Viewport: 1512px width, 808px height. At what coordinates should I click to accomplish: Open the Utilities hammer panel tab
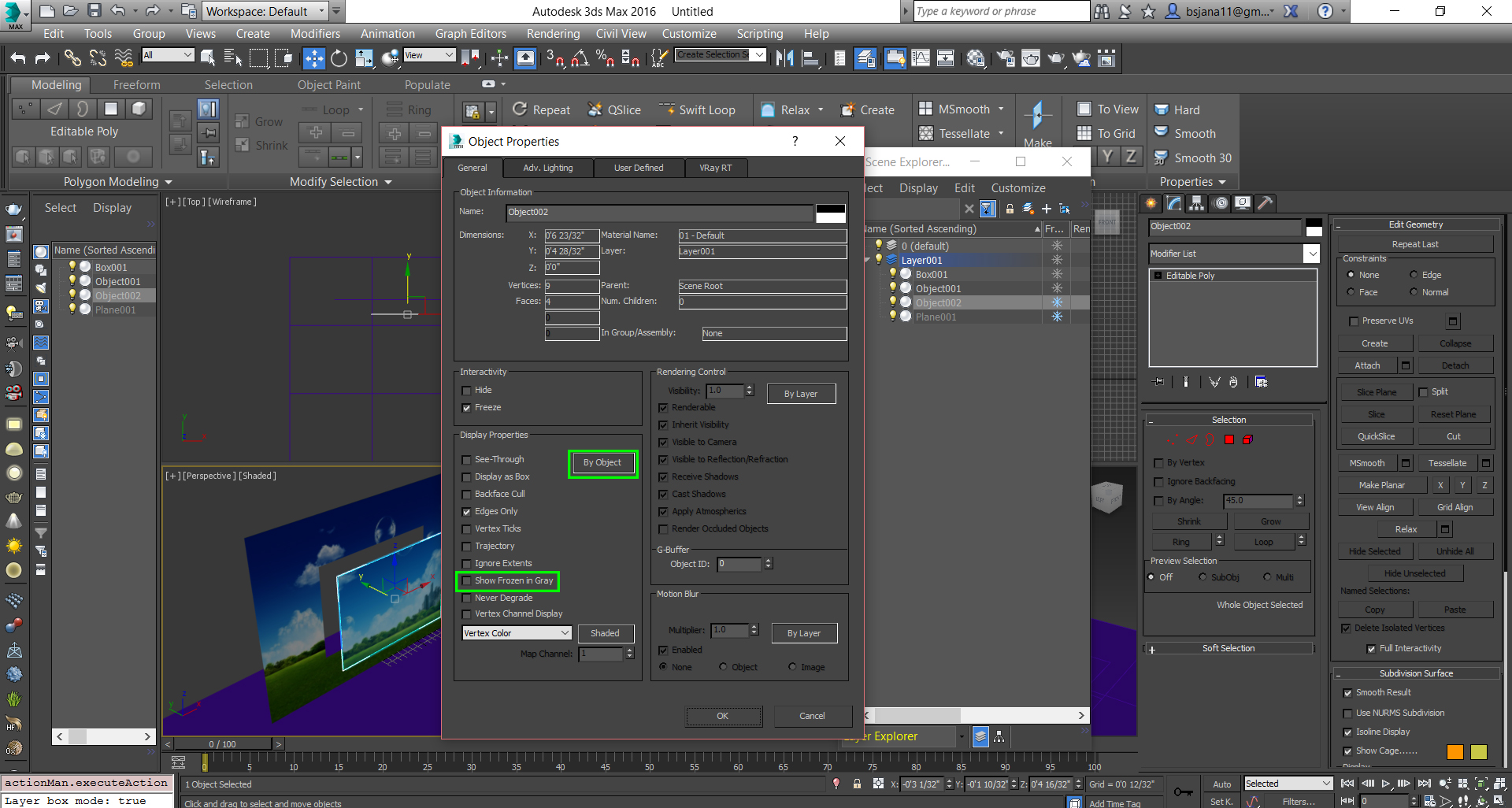[1266, 203]
